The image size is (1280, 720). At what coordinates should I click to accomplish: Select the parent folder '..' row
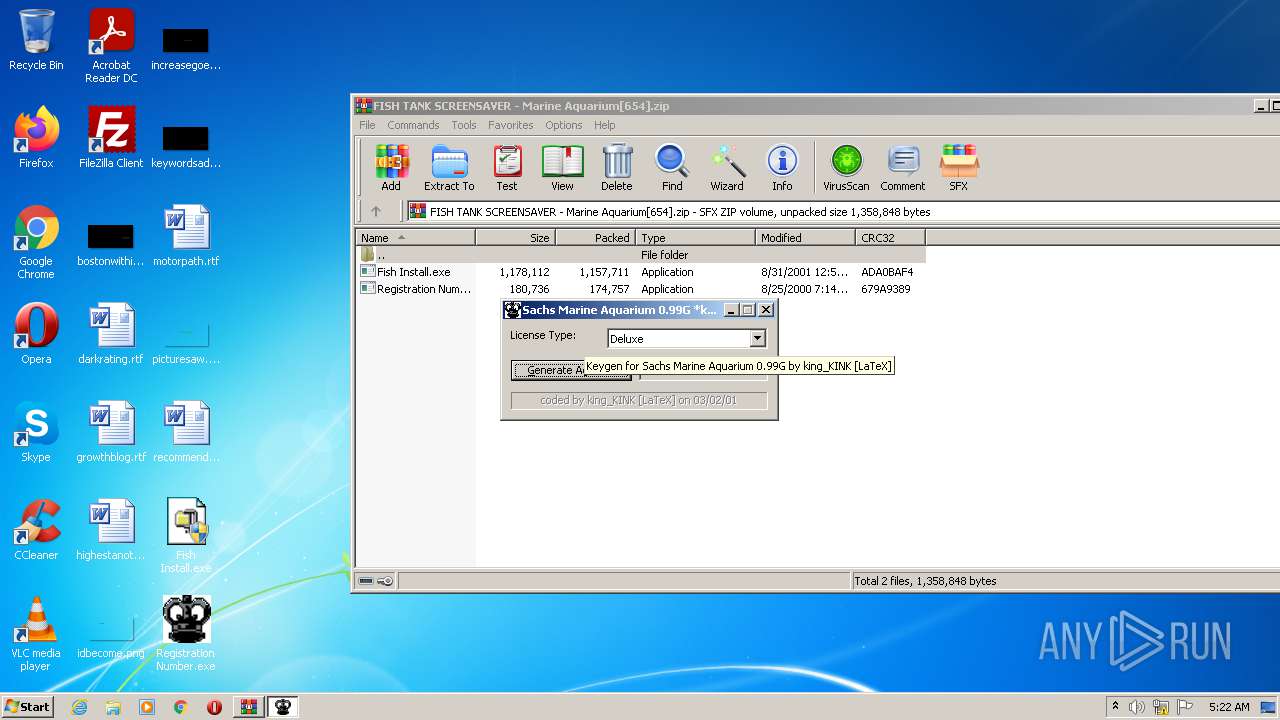click(x=640, y=255)
